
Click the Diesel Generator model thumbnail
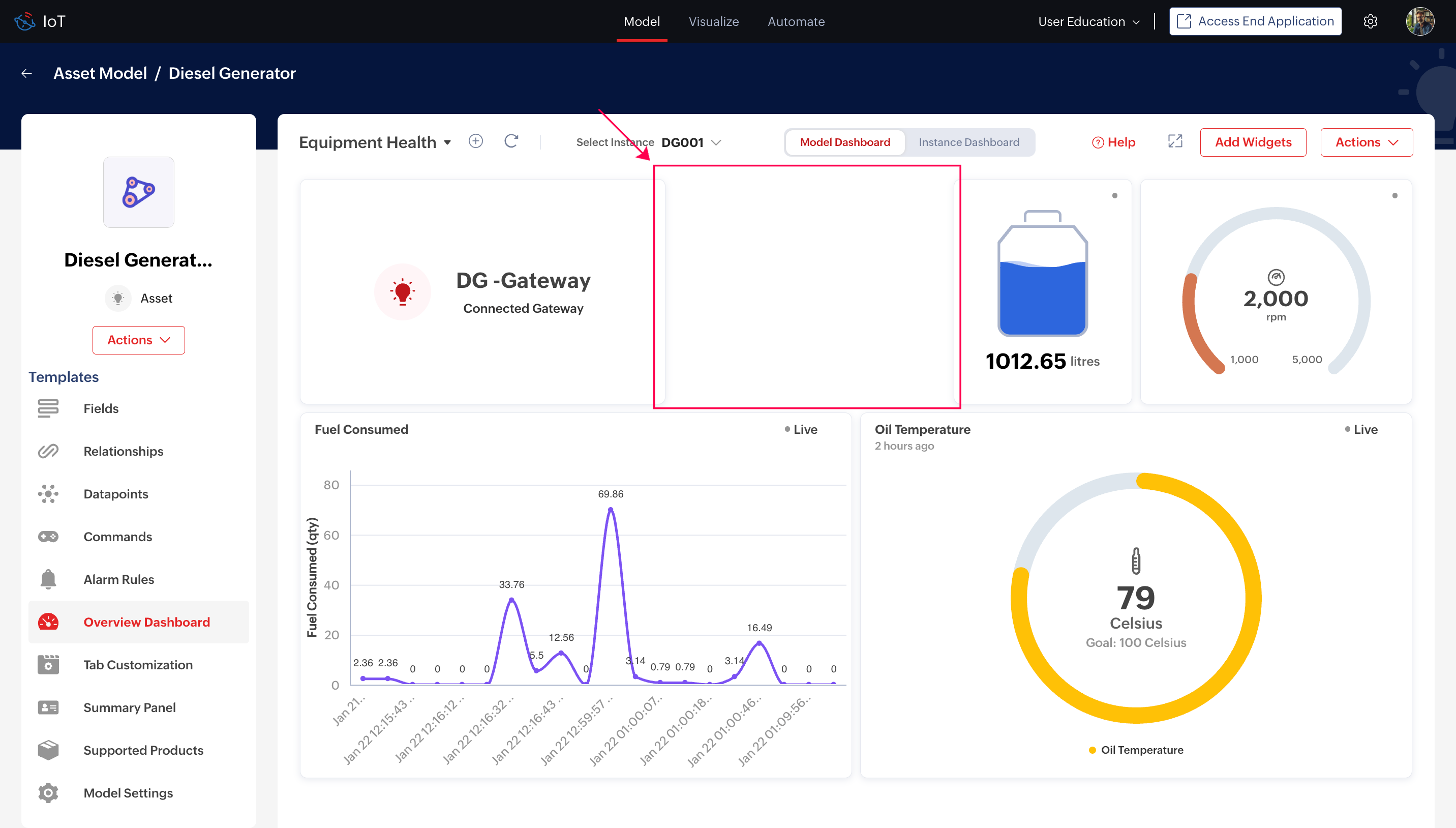point(139,192)
